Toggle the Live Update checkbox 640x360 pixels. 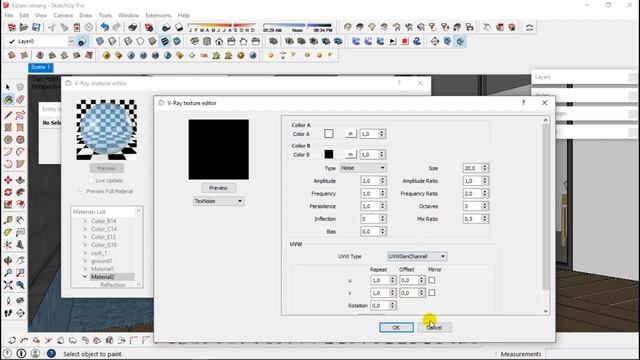pos(91,180)
